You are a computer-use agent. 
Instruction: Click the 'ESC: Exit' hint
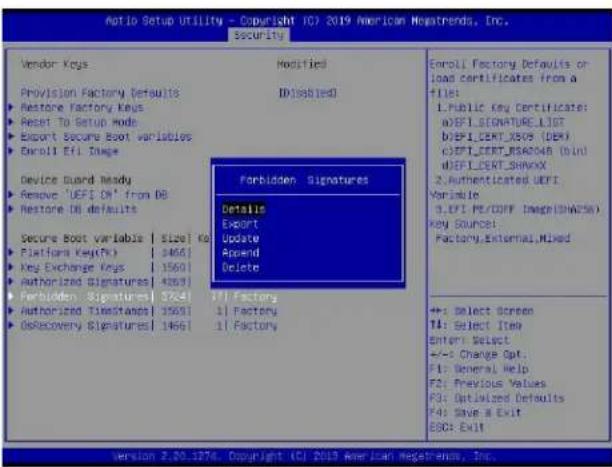coord(457,427)
